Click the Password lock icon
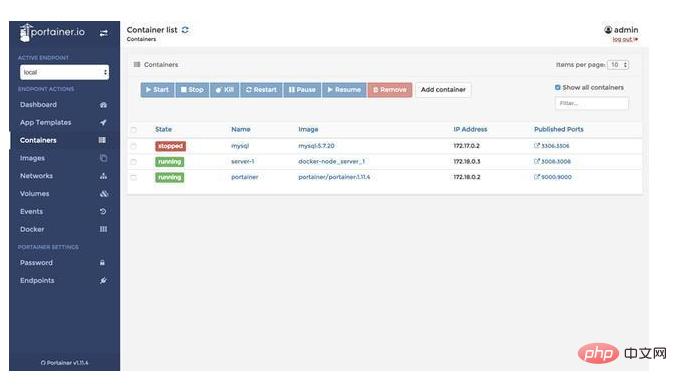Viewport: 677px width, 386px height. pyautogui.click(x=102, y=263)
